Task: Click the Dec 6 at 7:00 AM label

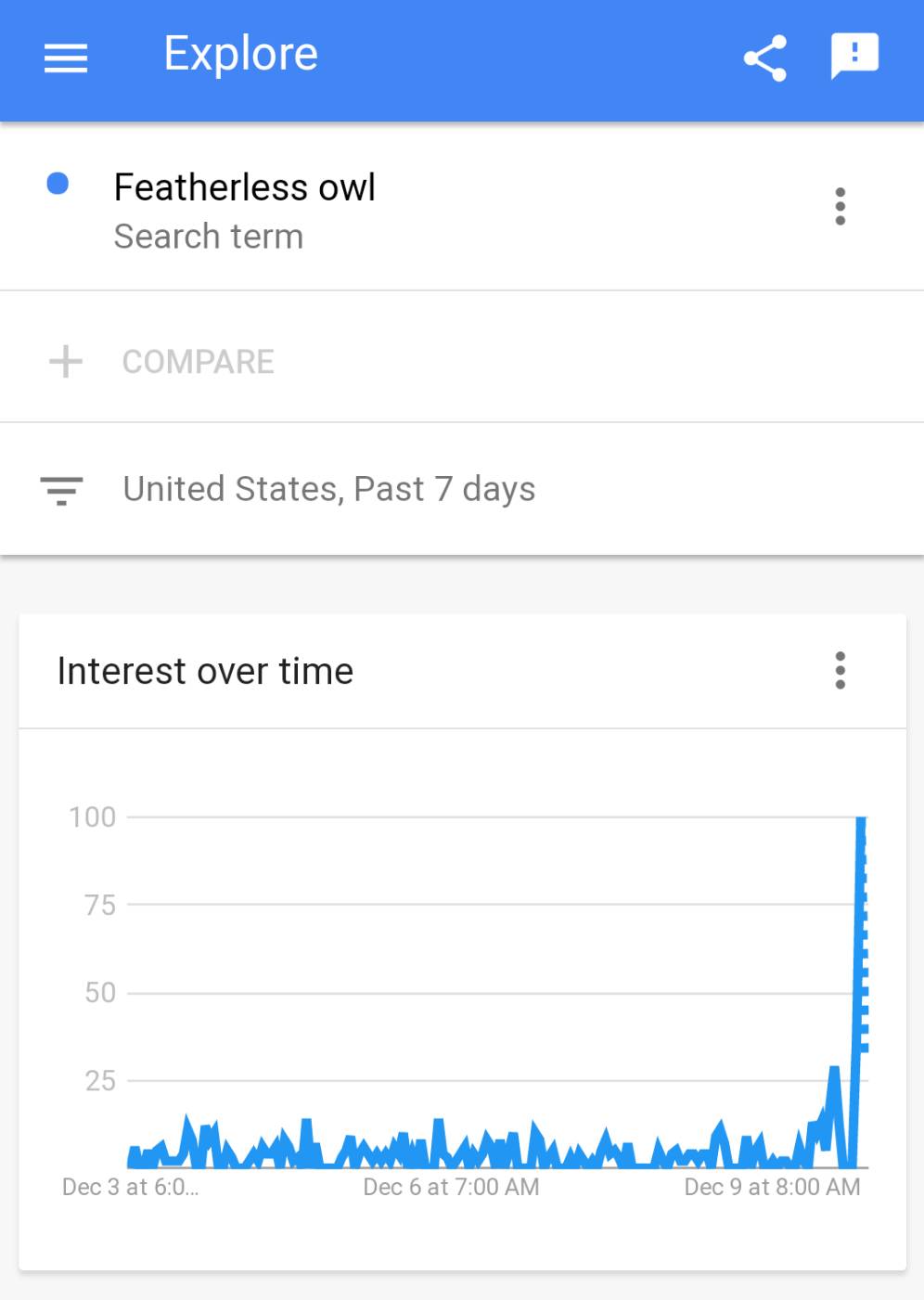Action: 451,1187
